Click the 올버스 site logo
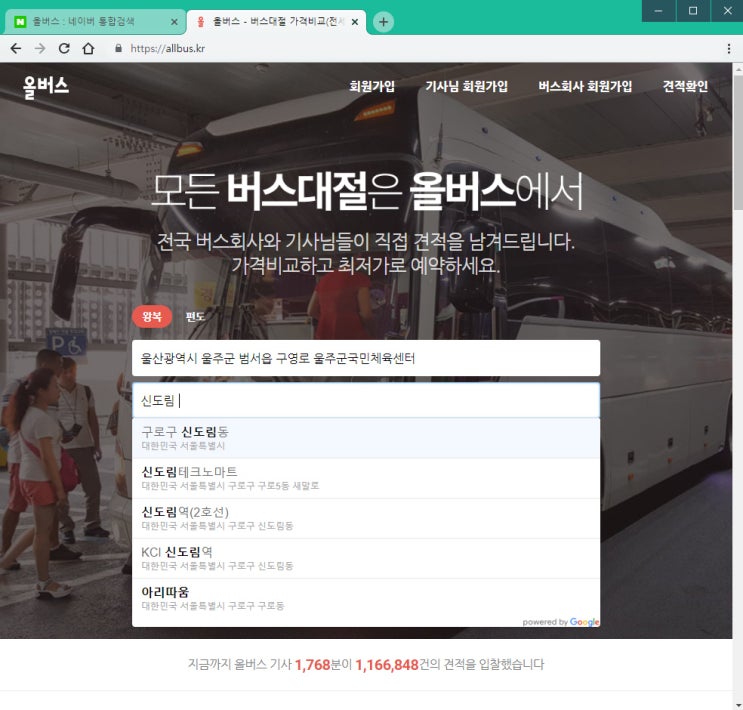 [46, 87]
